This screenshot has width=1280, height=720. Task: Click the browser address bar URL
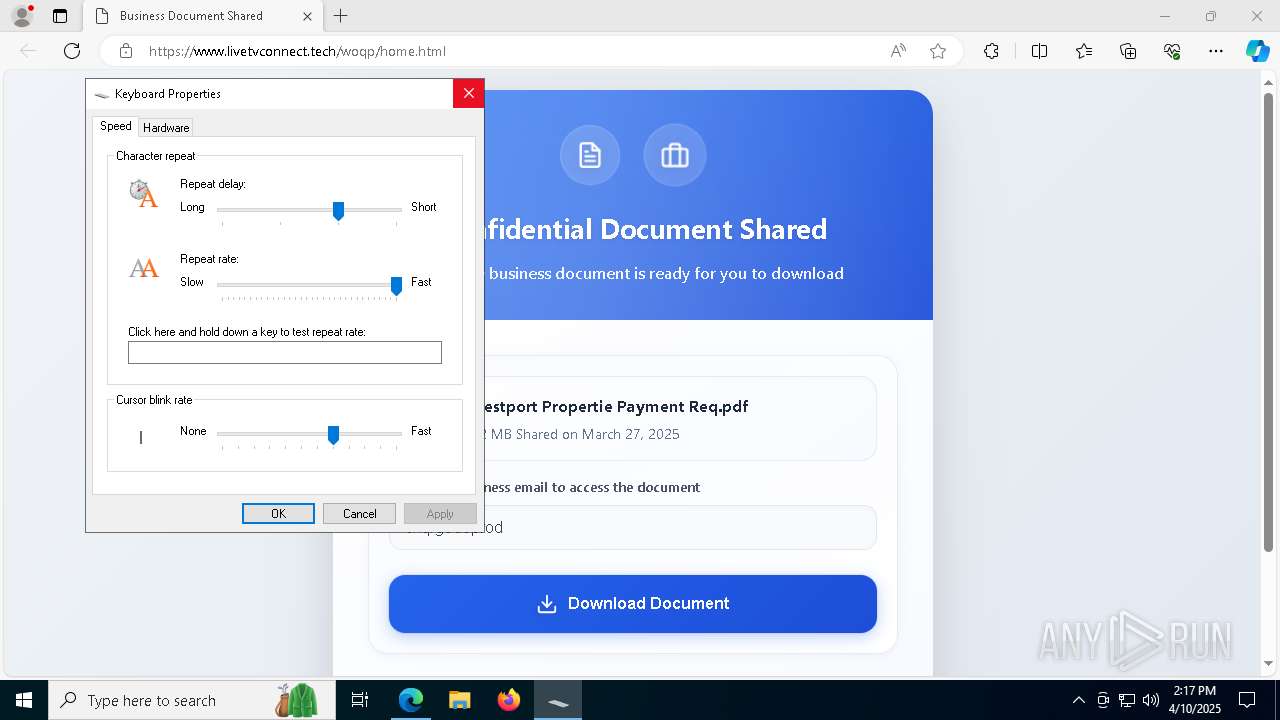point(297,51)
